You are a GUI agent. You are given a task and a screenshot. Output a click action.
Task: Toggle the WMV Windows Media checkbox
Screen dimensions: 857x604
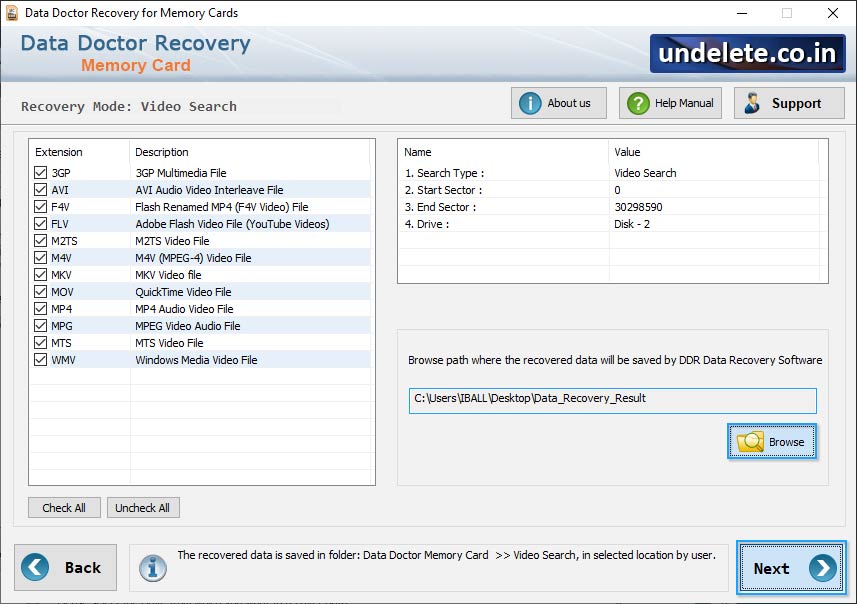[x=40, y=362]
